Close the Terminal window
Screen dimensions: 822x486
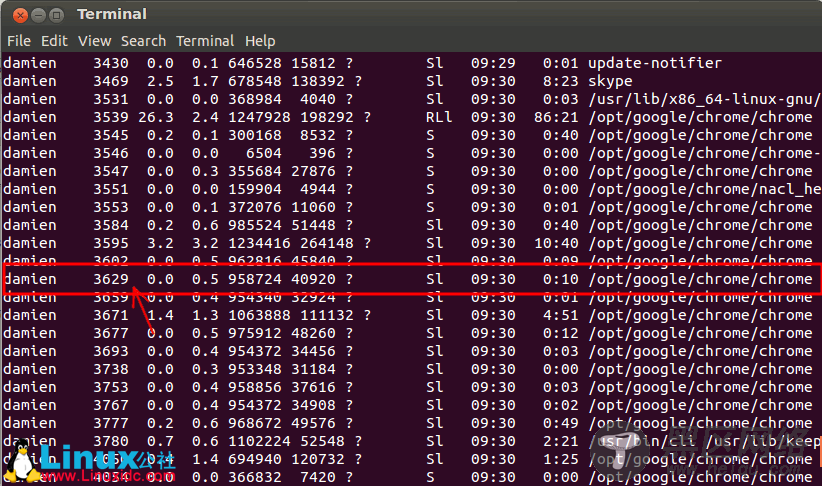click(20, 15)
